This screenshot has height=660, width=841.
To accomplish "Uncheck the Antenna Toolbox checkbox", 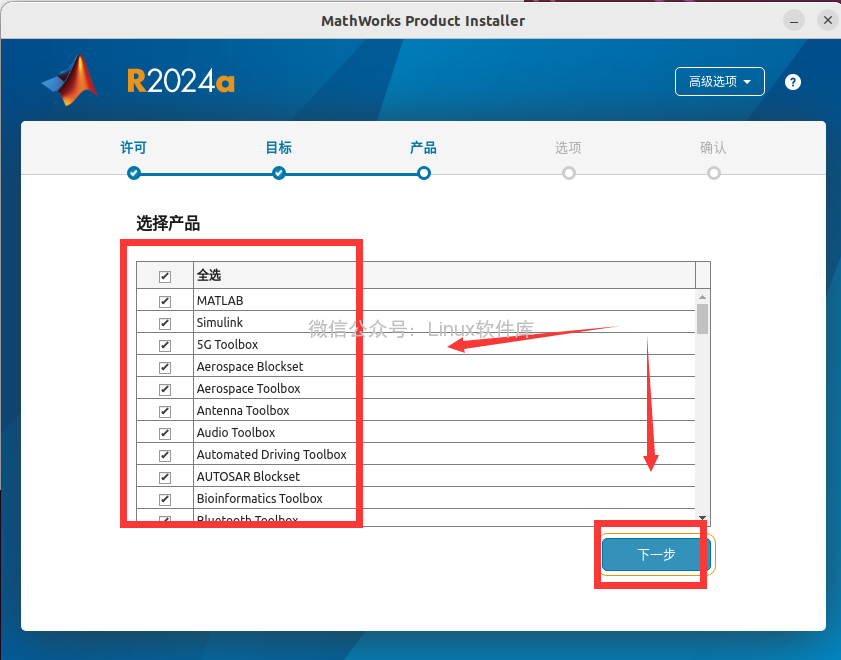I will click(164, 410).
